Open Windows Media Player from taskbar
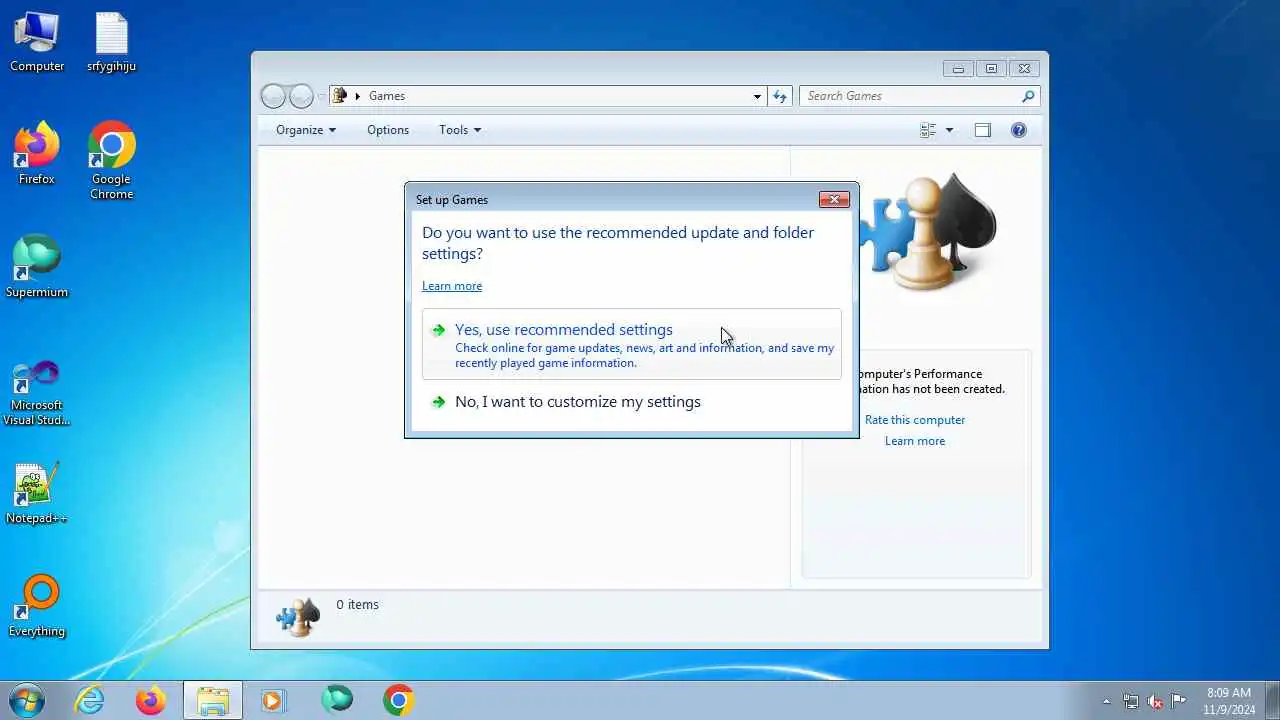This screenshot has height=720, width=1280. coord(273,700)
